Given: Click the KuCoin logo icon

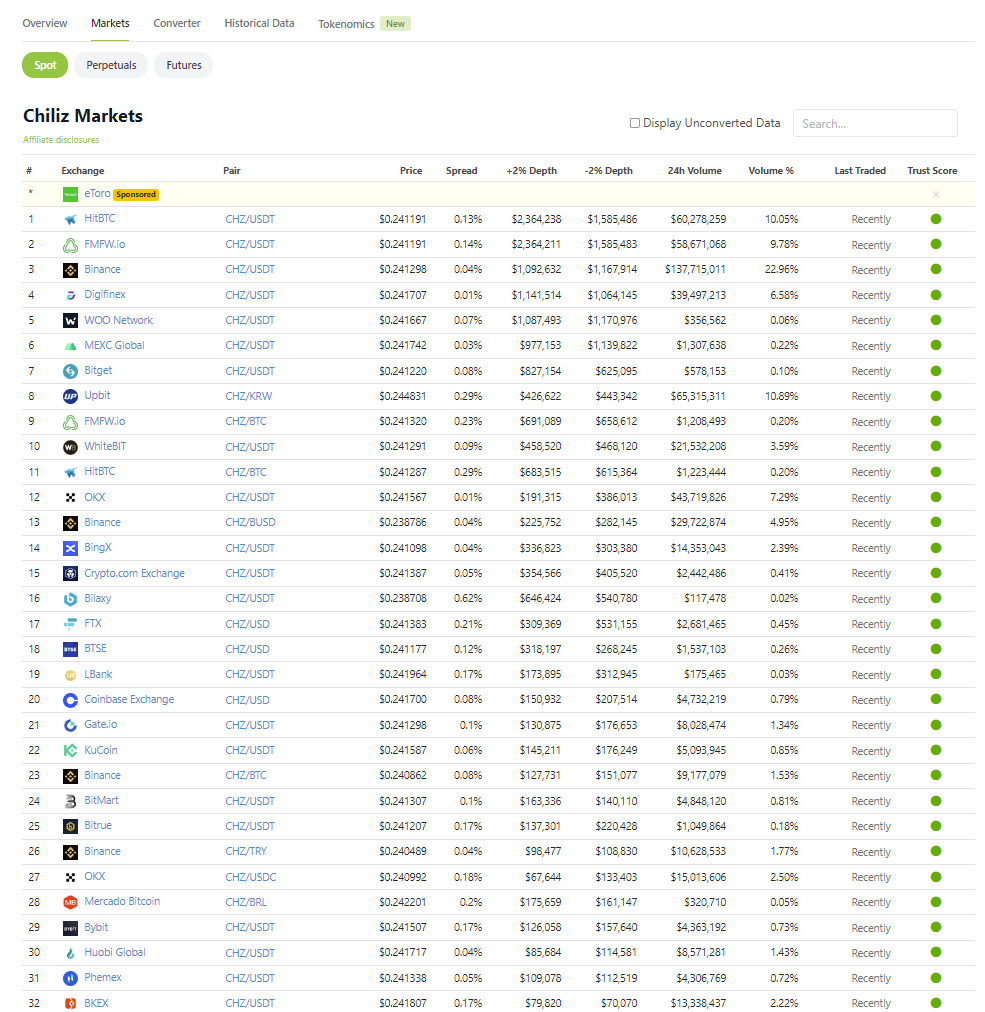Looking at the screenshot, I should pos(70,750).
